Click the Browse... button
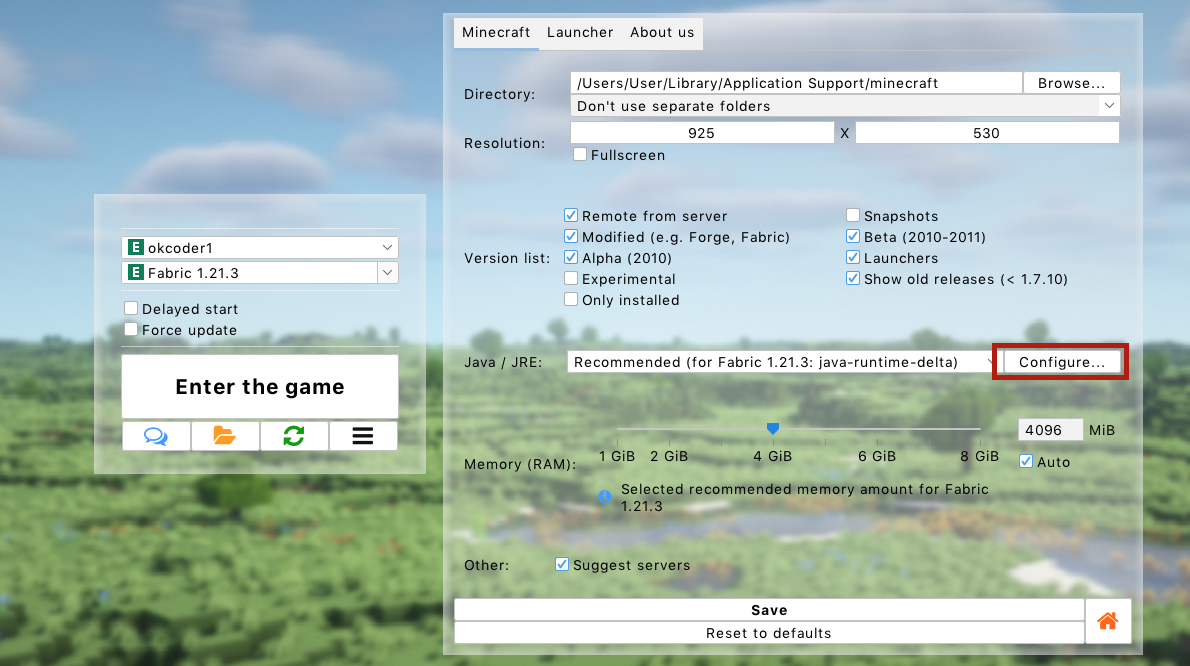 [1072, 83]
